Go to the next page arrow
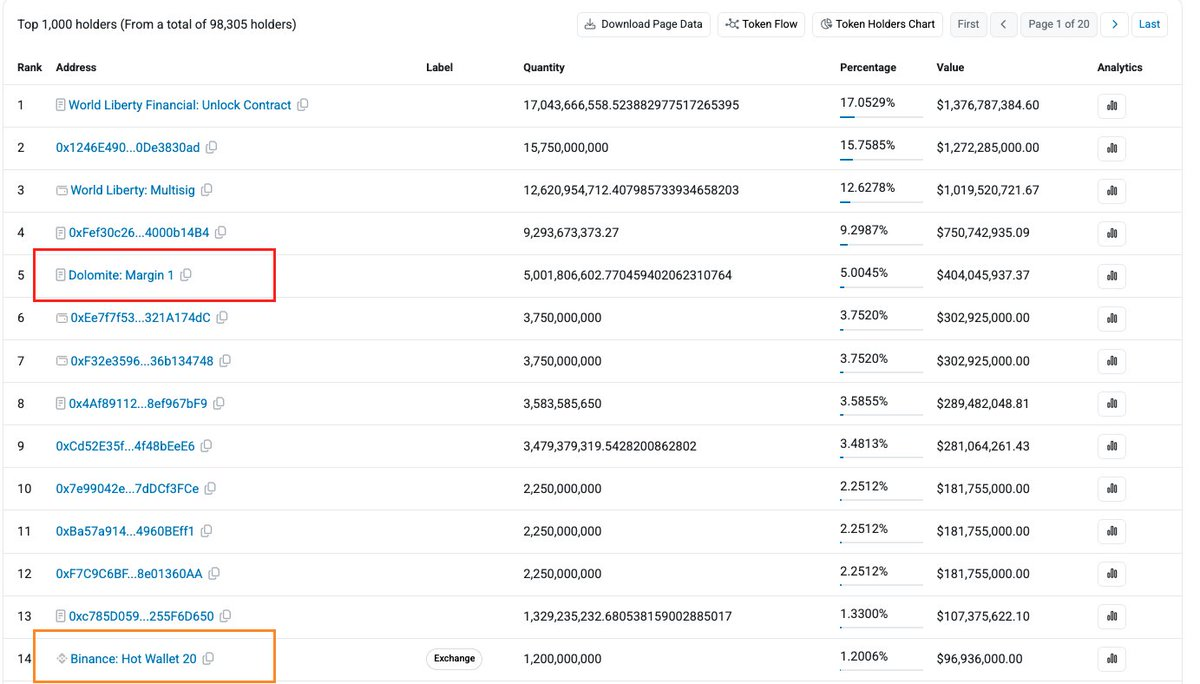The image size is (1200, 684). (x=1115, y=24)
